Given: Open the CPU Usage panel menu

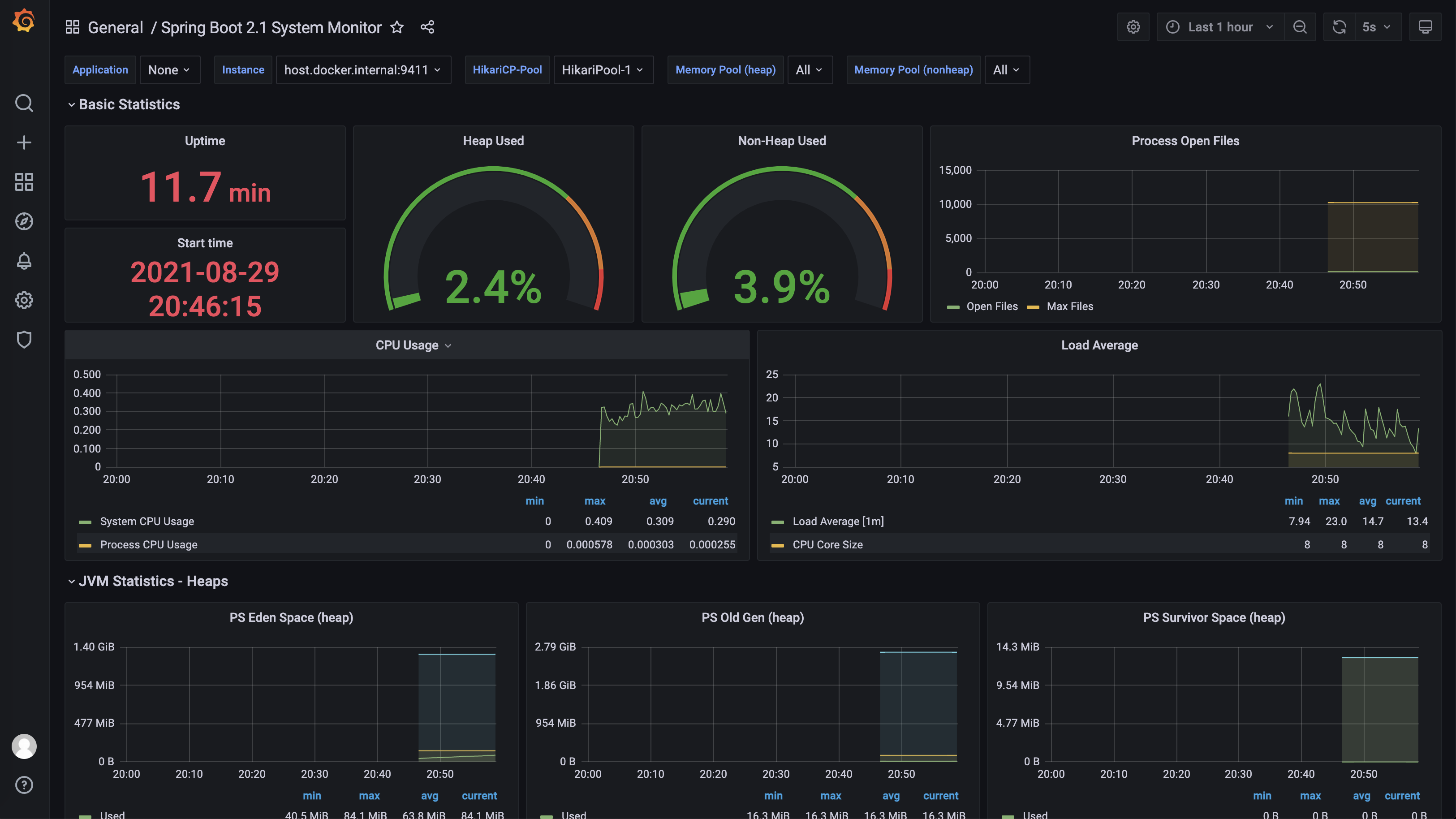Looking at the screenshot, I should (413, 345).
